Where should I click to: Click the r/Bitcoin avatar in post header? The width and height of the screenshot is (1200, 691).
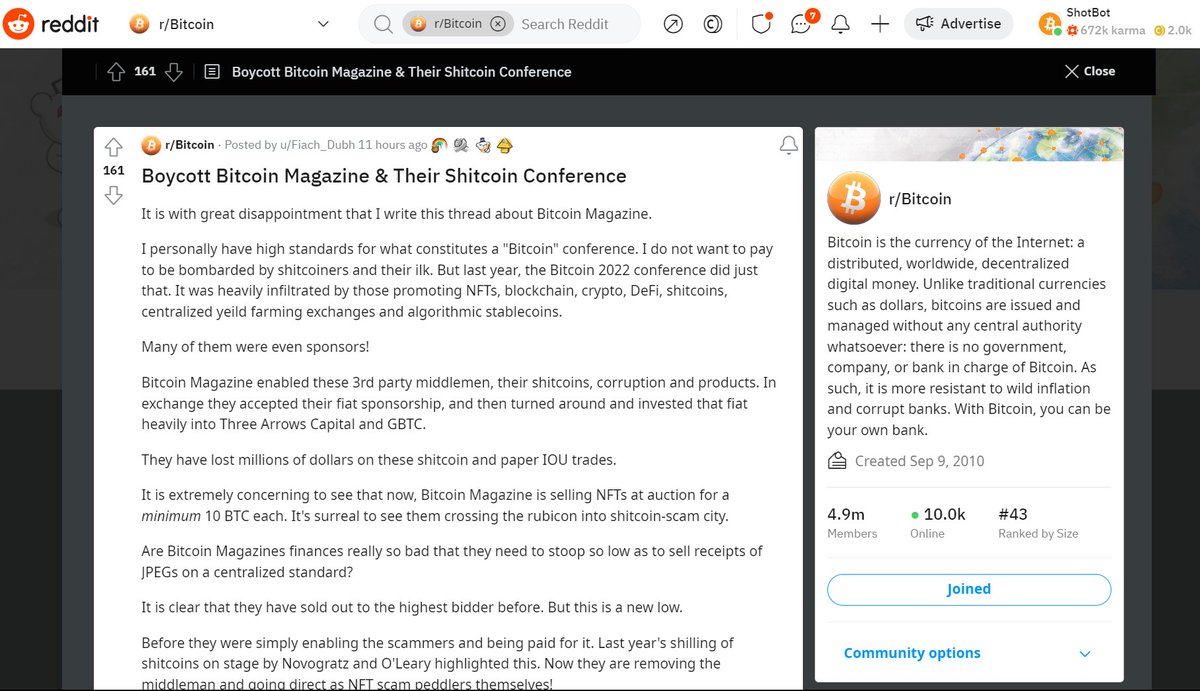pos(151,145)
